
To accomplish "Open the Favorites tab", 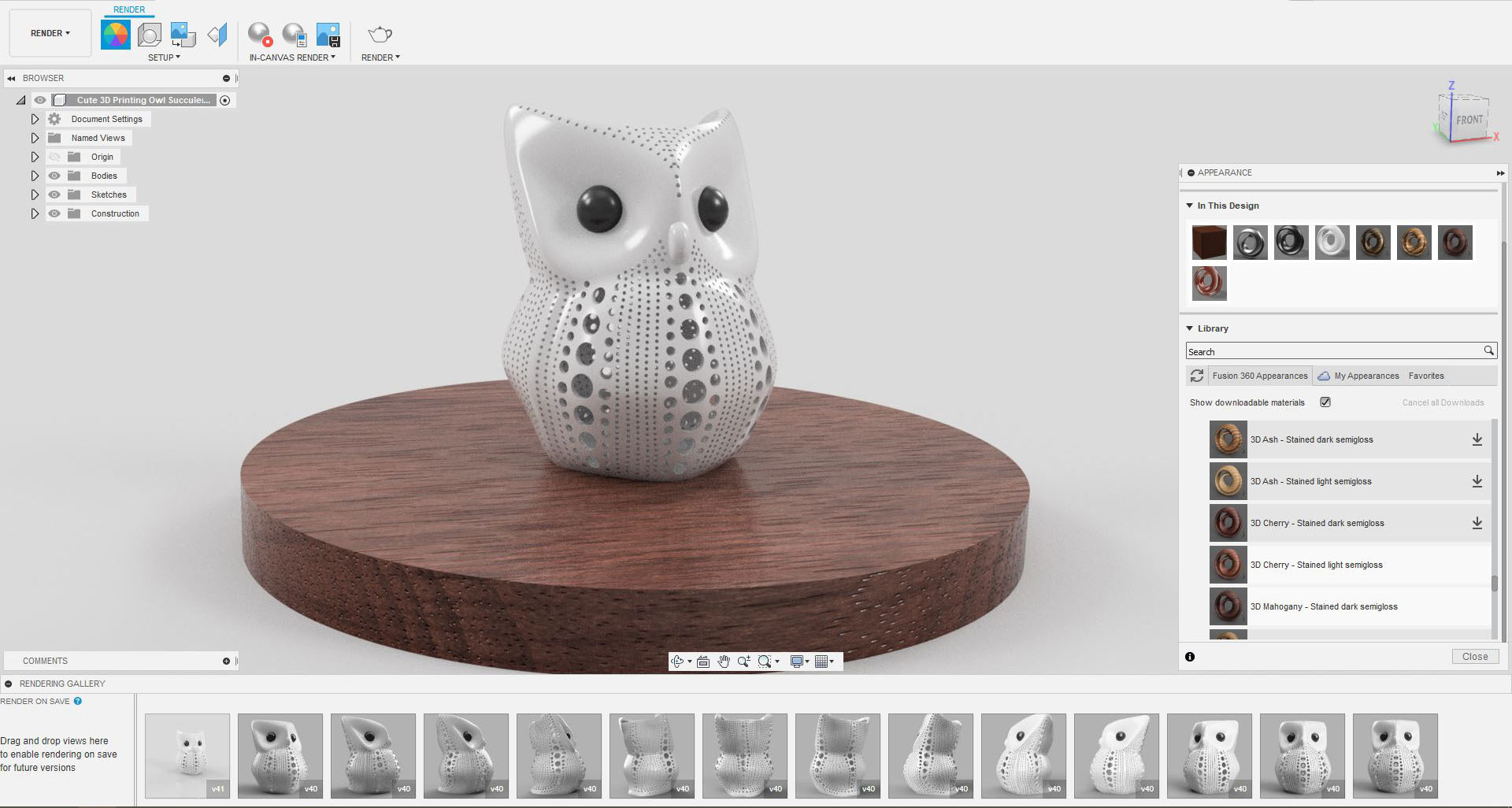I will (x=1426, y=376).
